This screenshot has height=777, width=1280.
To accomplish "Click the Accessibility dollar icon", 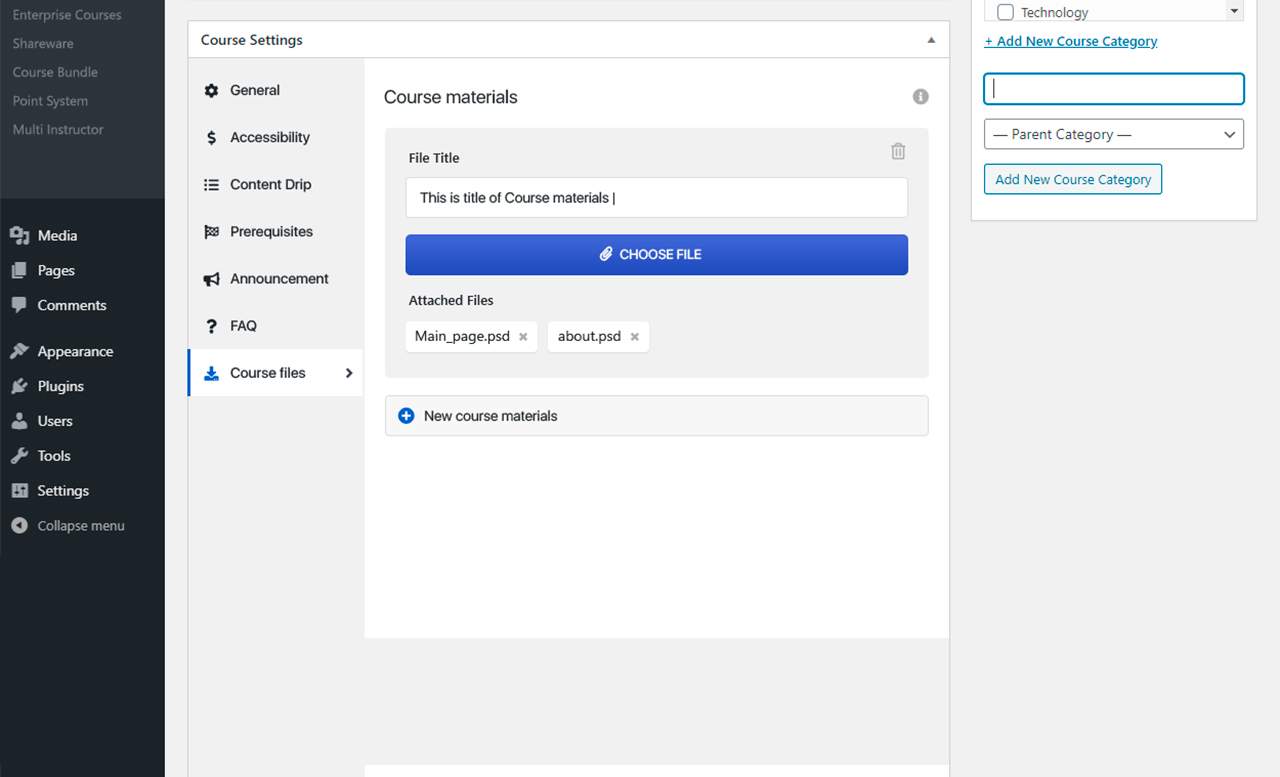I will [x=211, y=137].
